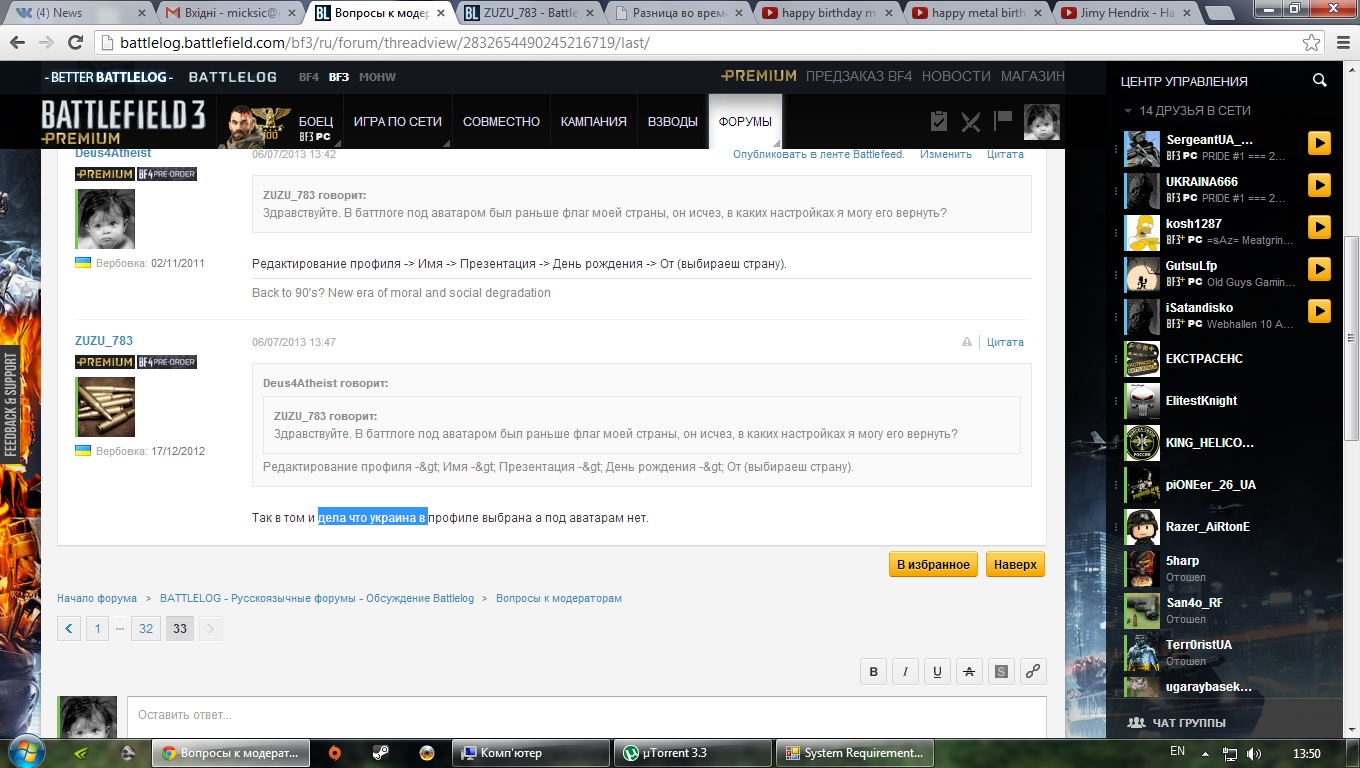Join iSatandisko's server with play icon

tap(1320, 312)
